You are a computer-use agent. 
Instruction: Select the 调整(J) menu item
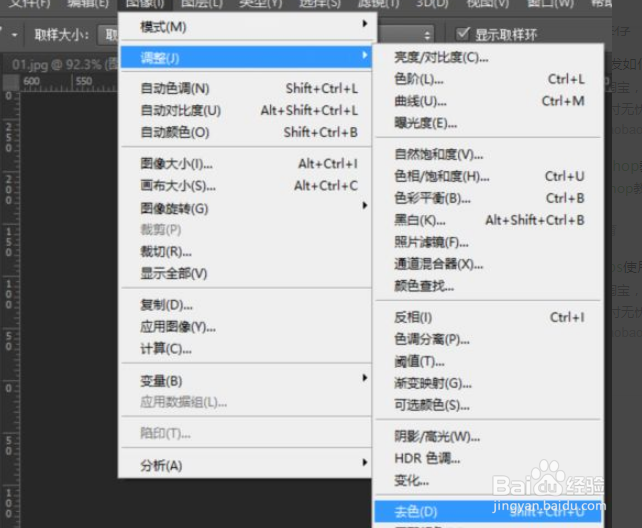tap(246, 57)
